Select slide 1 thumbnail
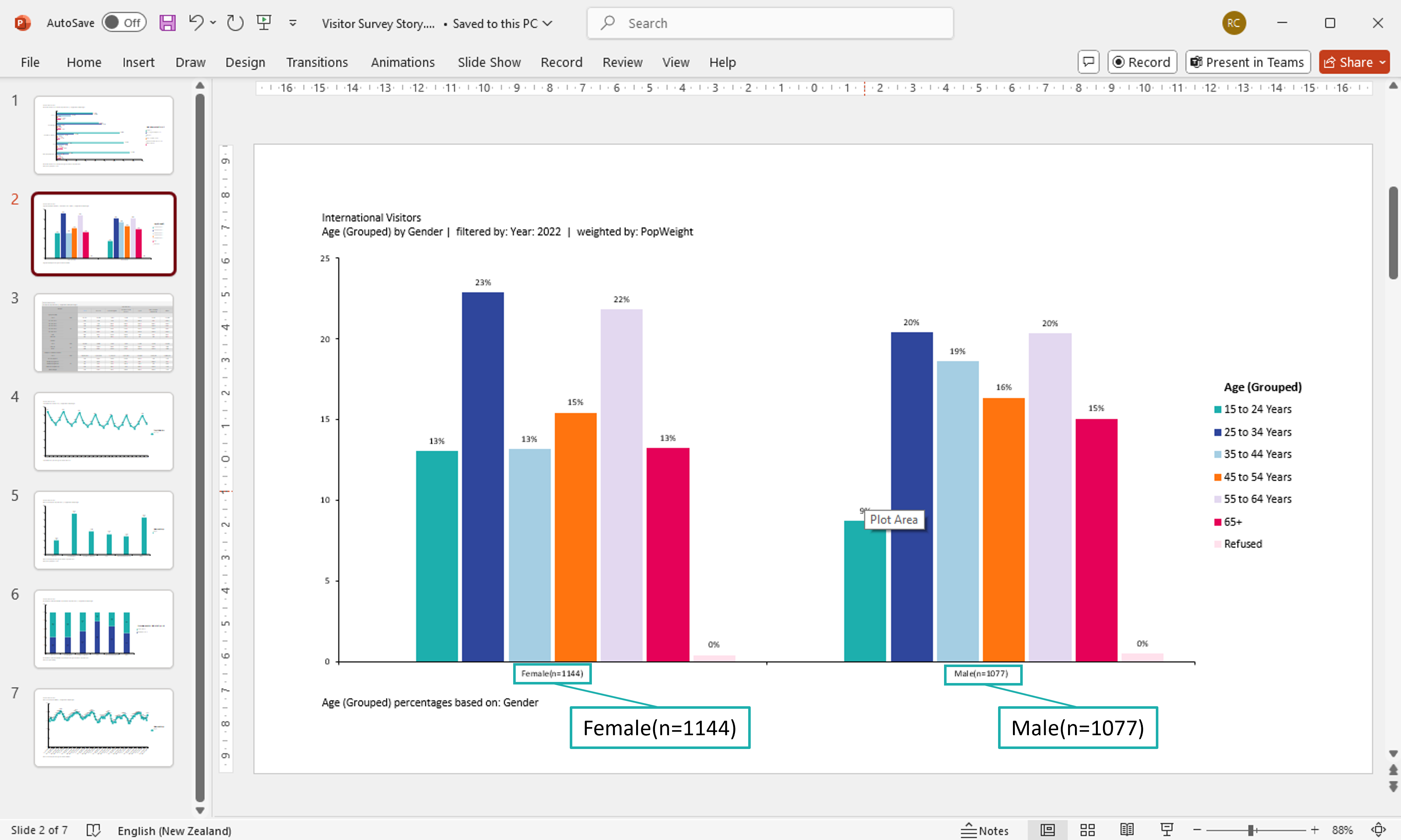This screenshot has height=840, width=1401. point(104,135)
